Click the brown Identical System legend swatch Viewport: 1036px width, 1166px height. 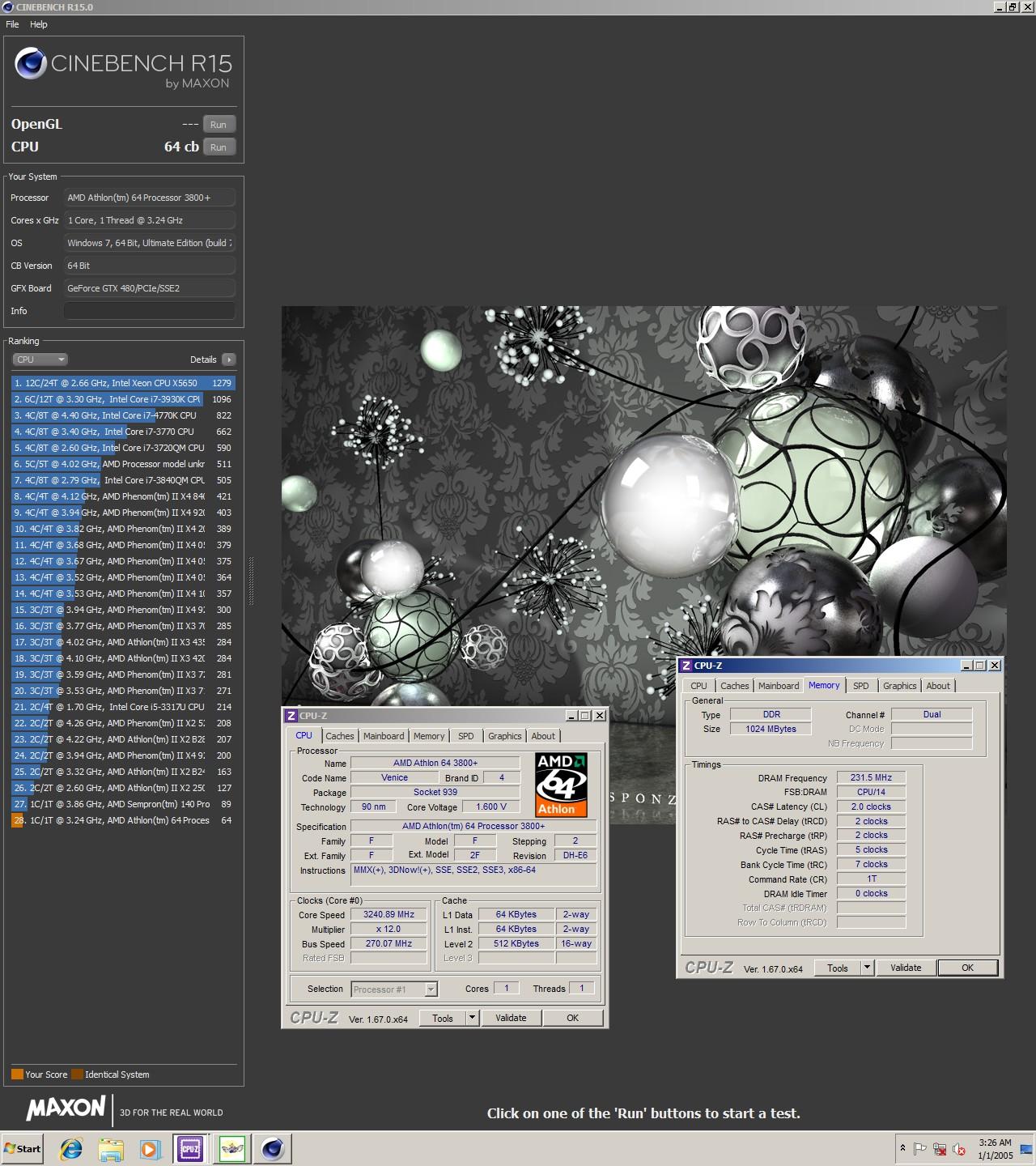coord(77,1075)
